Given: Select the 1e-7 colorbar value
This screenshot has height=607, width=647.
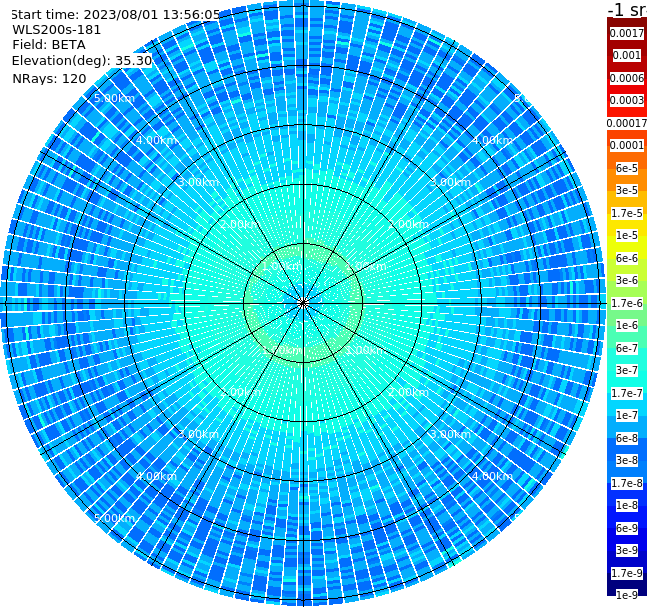Looking at the screenshot, I should point(627,415).
